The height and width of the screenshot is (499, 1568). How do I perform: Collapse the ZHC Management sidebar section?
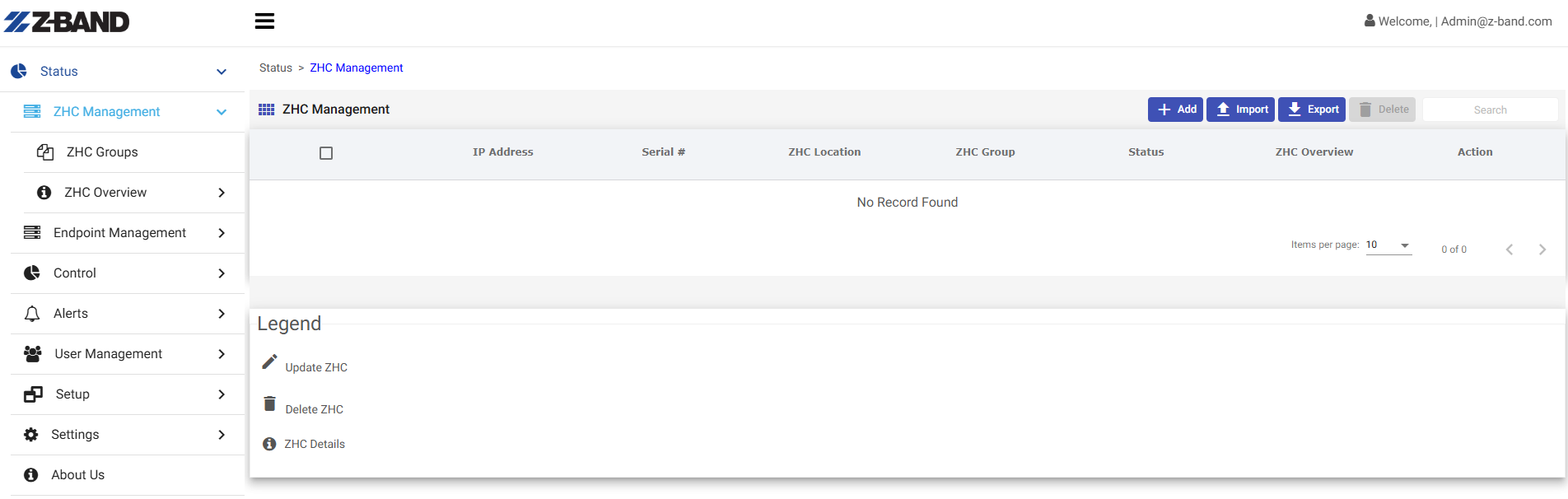tap(222, 112)
